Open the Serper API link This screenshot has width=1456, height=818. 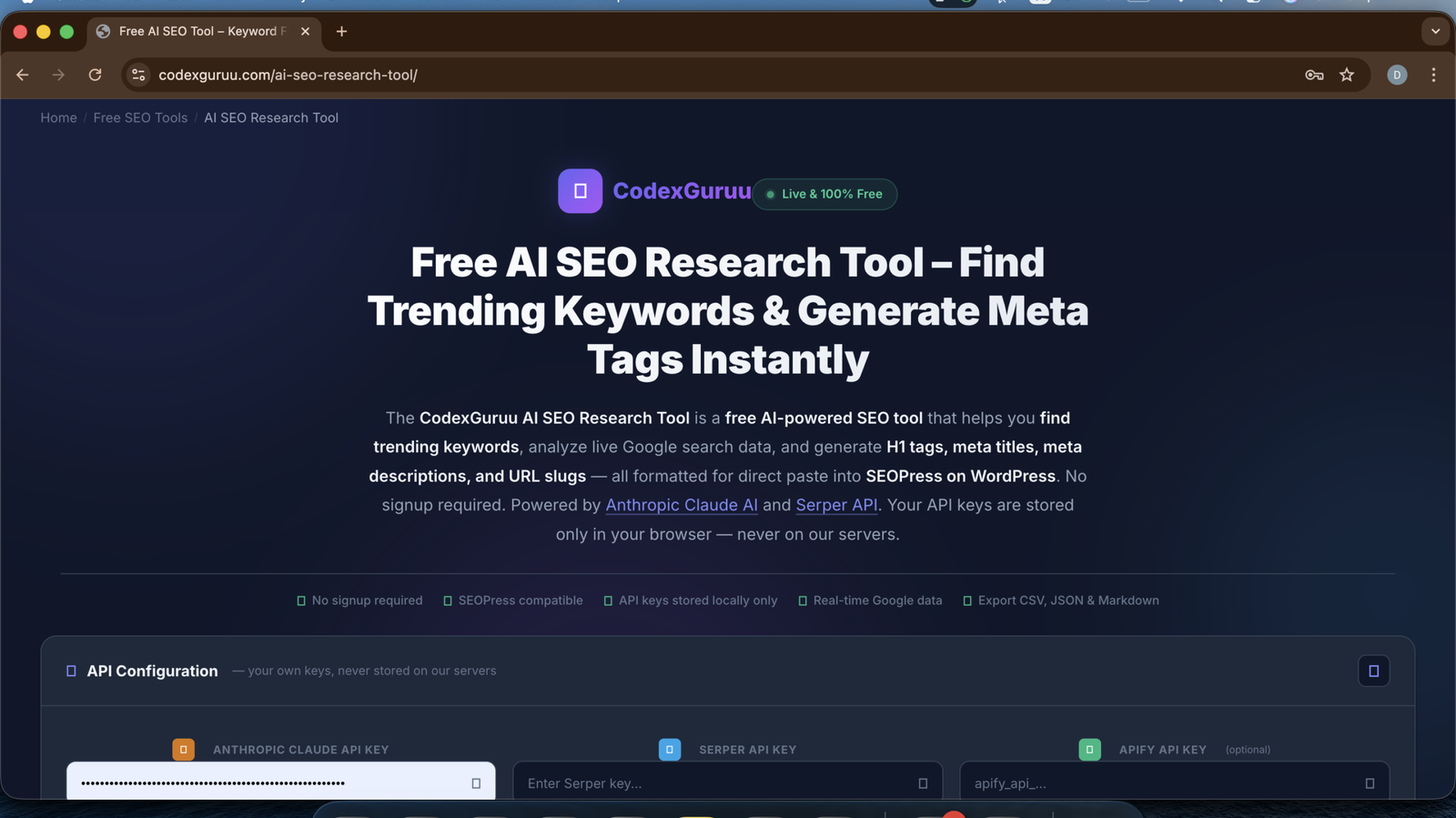click(x=836, y=505)
